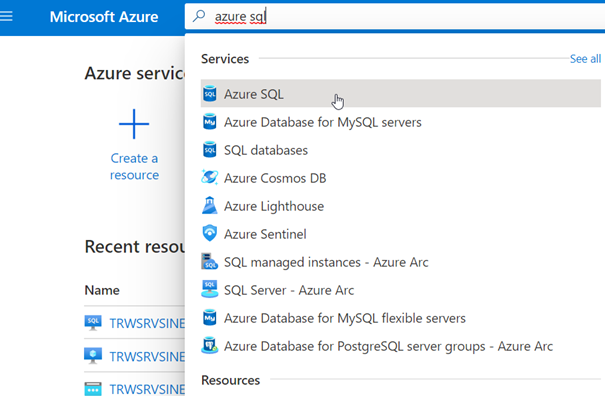
Task: Open third TRWSRVSINE recent resource
Action: [147, 389]
